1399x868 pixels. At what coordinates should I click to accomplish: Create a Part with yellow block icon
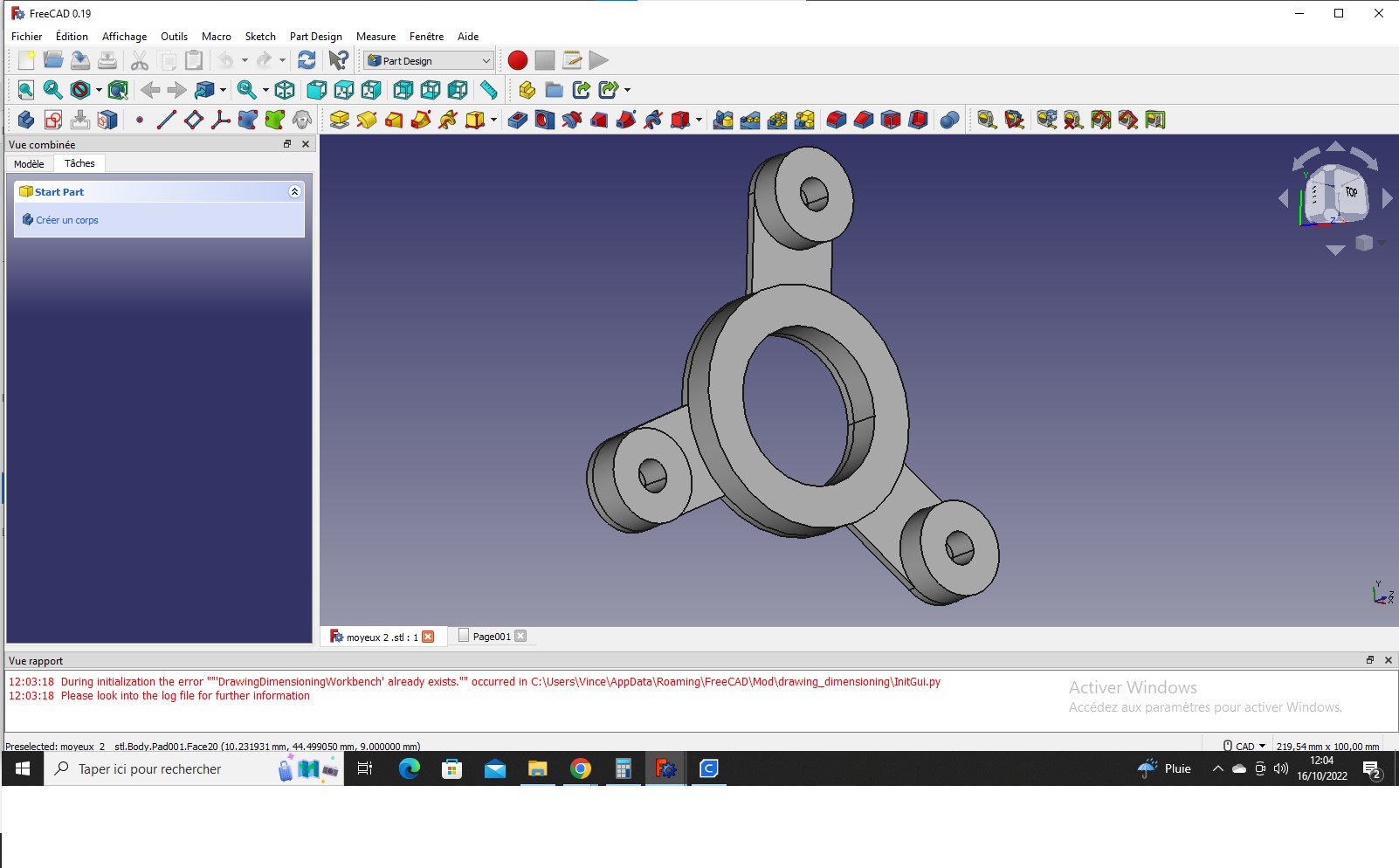tap(527, 90)
